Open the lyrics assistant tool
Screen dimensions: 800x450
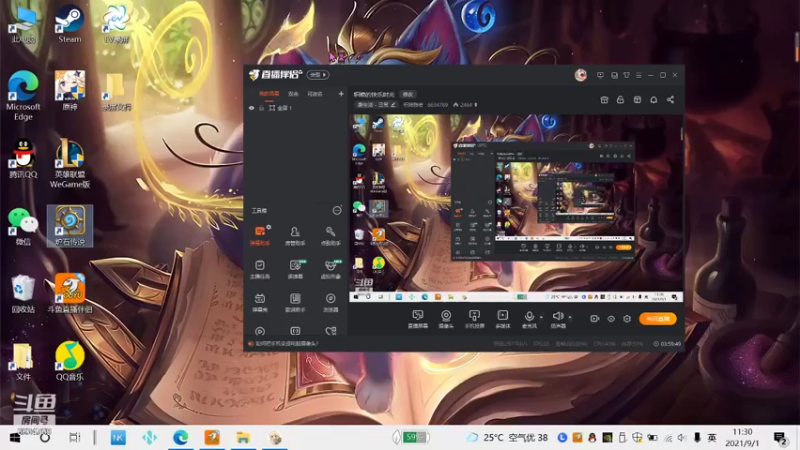click(295, 303)
